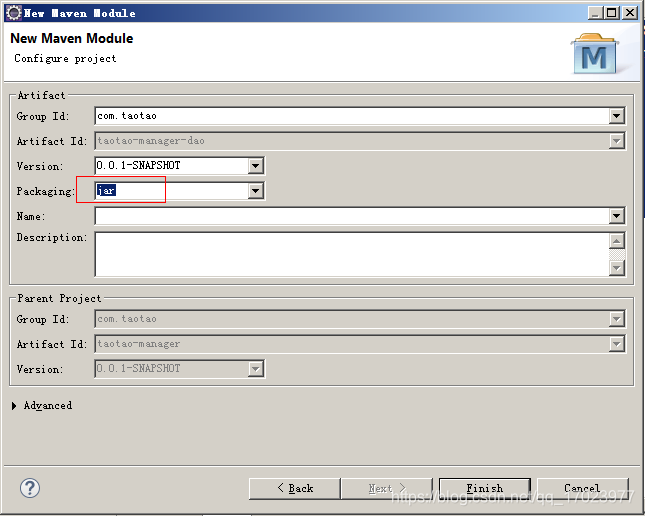Click the Eclipse gear icon in title bar

tap(14, 13)
